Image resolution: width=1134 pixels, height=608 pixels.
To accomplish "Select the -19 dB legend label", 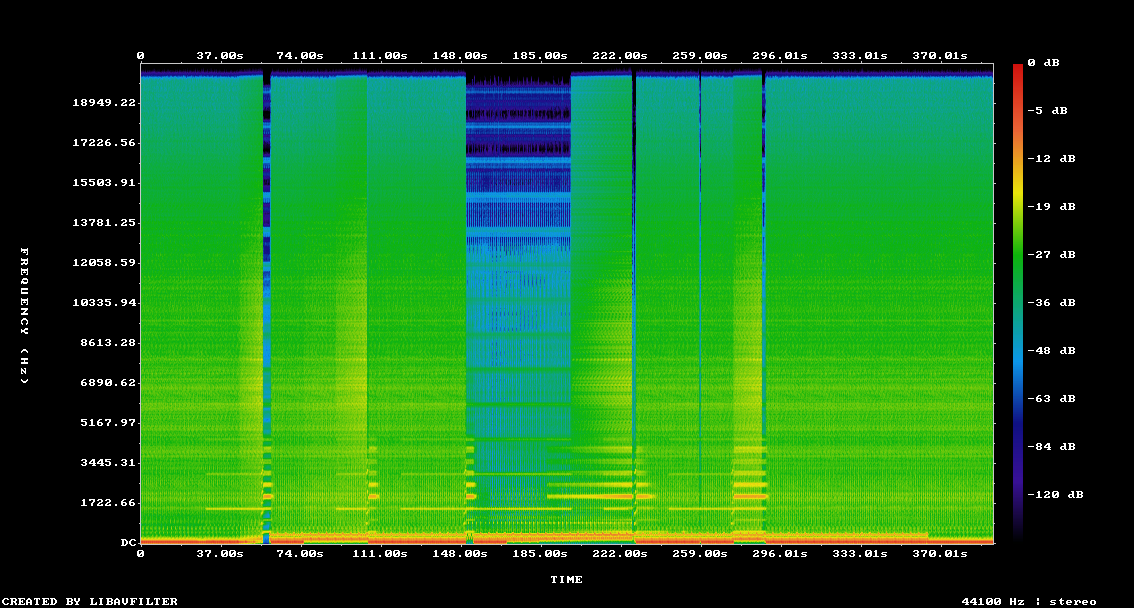I will pos(1050,206).
